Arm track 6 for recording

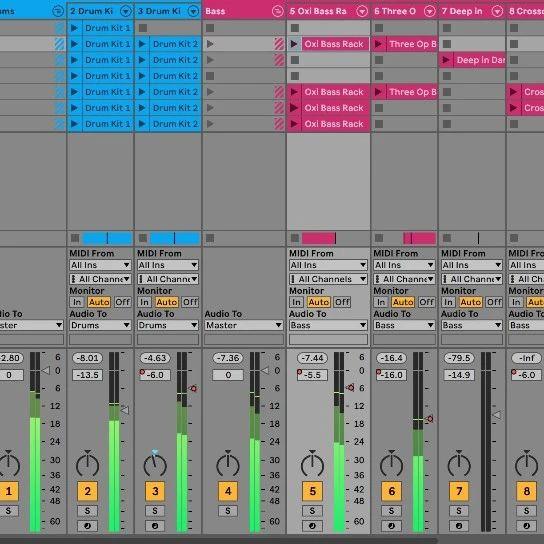pos(391,526)
